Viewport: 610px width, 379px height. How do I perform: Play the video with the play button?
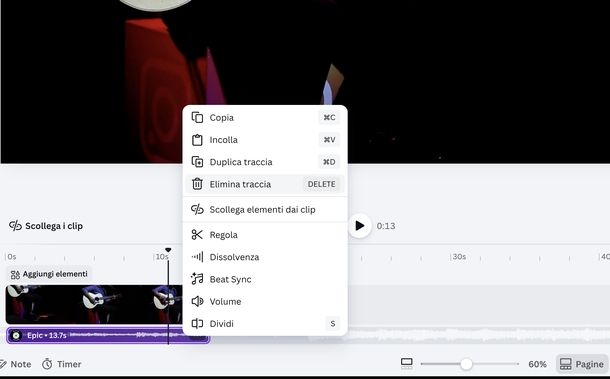tap(359, 226)
